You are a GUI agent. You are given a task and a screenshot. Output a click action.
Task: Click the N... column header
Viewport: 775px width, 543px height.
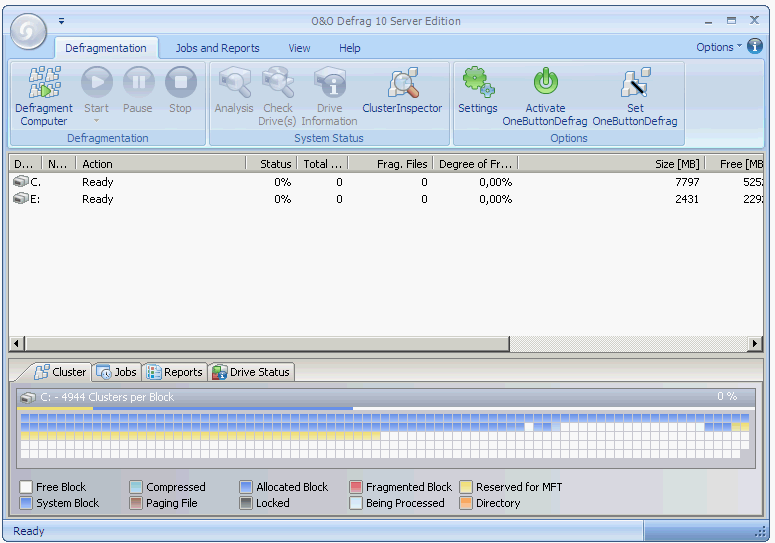click(x=59, y=164)
